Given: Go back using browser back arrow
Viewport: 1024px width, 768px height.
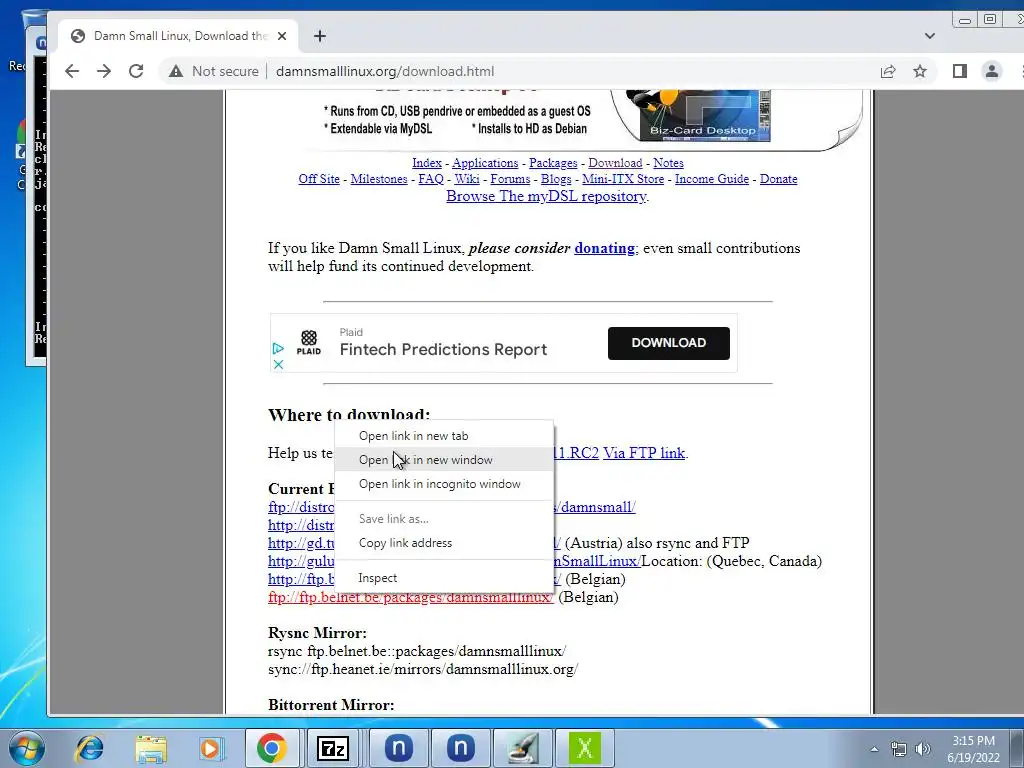Looking at the screenshot, I should 72,71.
